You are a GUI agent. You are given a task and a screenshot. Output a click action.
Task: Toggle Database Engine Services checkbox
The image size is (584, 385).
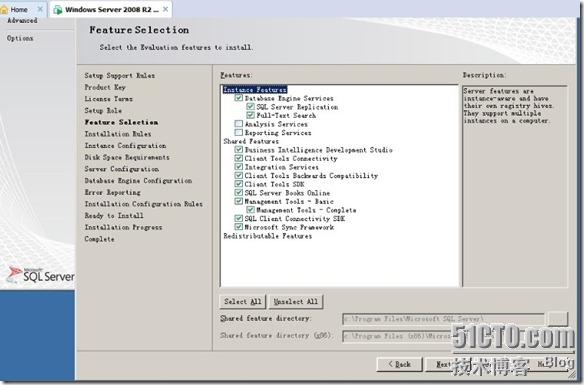[x=239, y=98]
